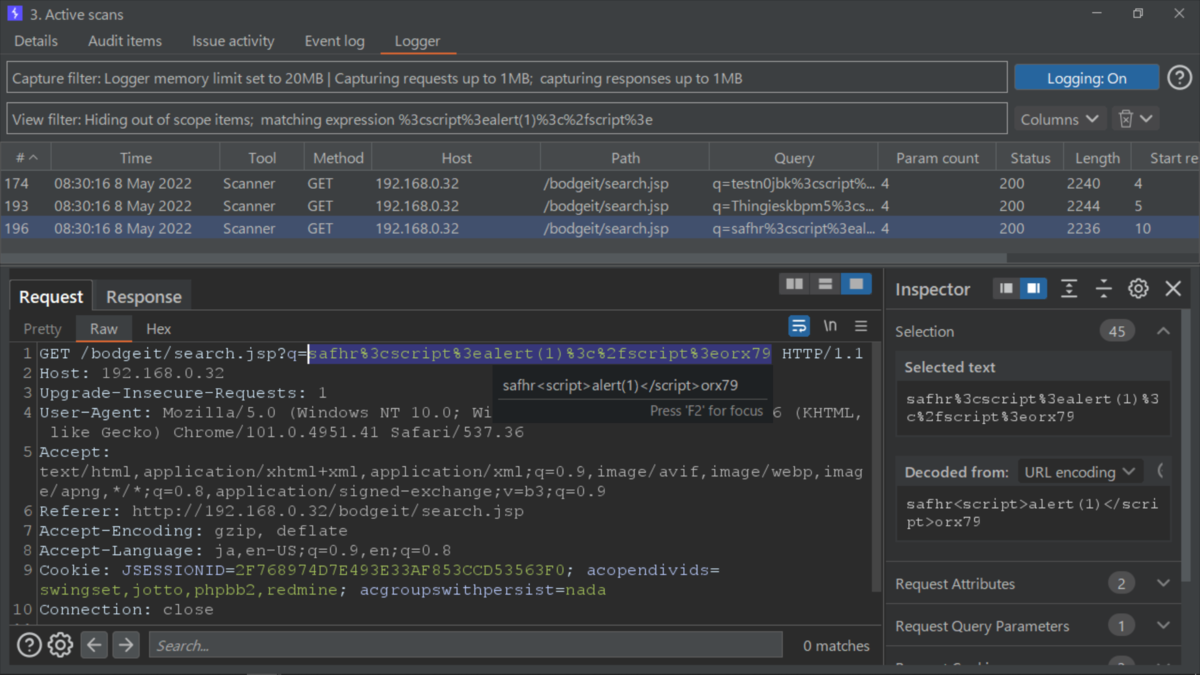Image resolution: width=1200 pixels, height=675 pixels.
Task: Expand all Inspector sections icon
Action: click(x=1069, y=289)
